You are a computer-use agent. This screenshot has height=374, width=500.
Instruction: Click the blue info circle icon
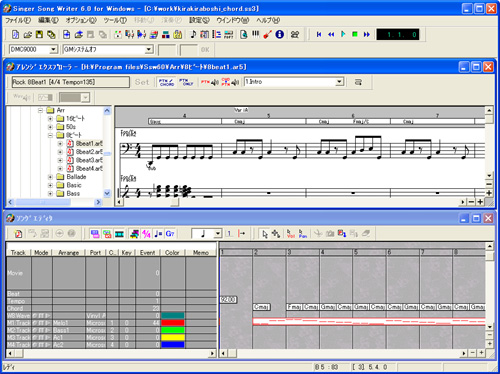(x=280, y=34)
